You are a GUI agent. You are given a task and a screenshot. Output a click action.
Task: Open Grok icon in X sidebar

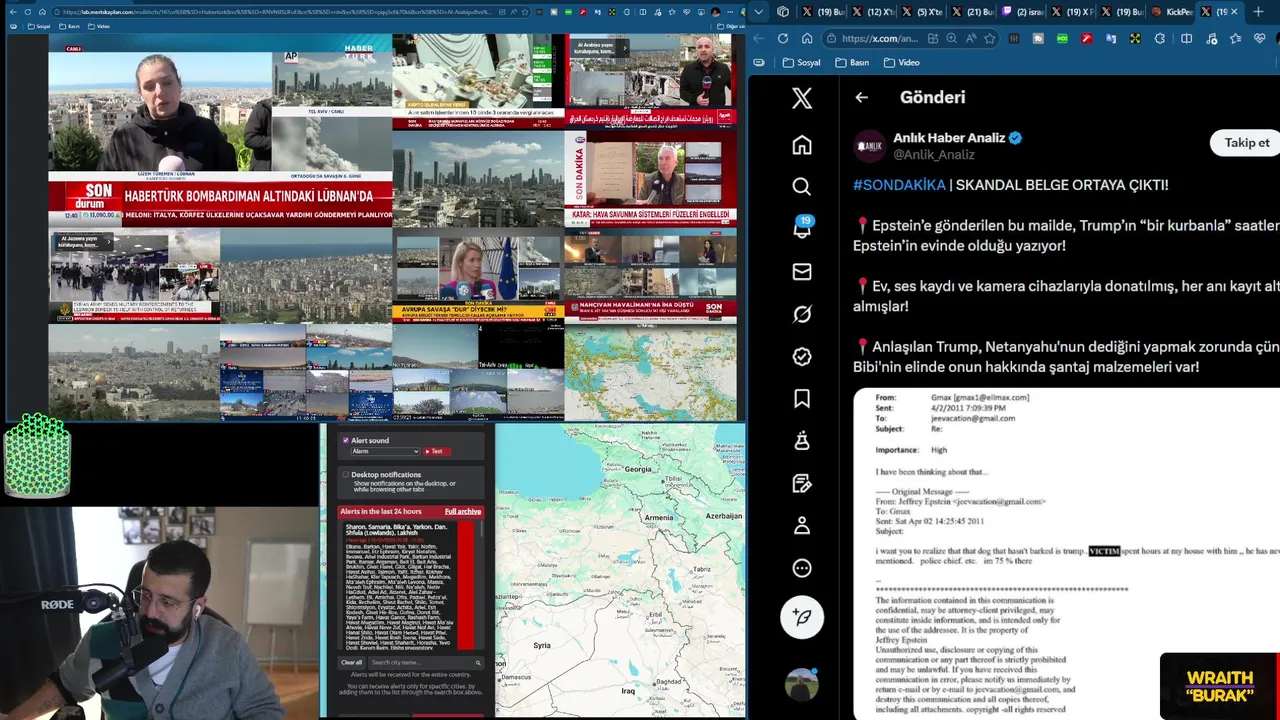pyautogui.click(x=802, y=314)
